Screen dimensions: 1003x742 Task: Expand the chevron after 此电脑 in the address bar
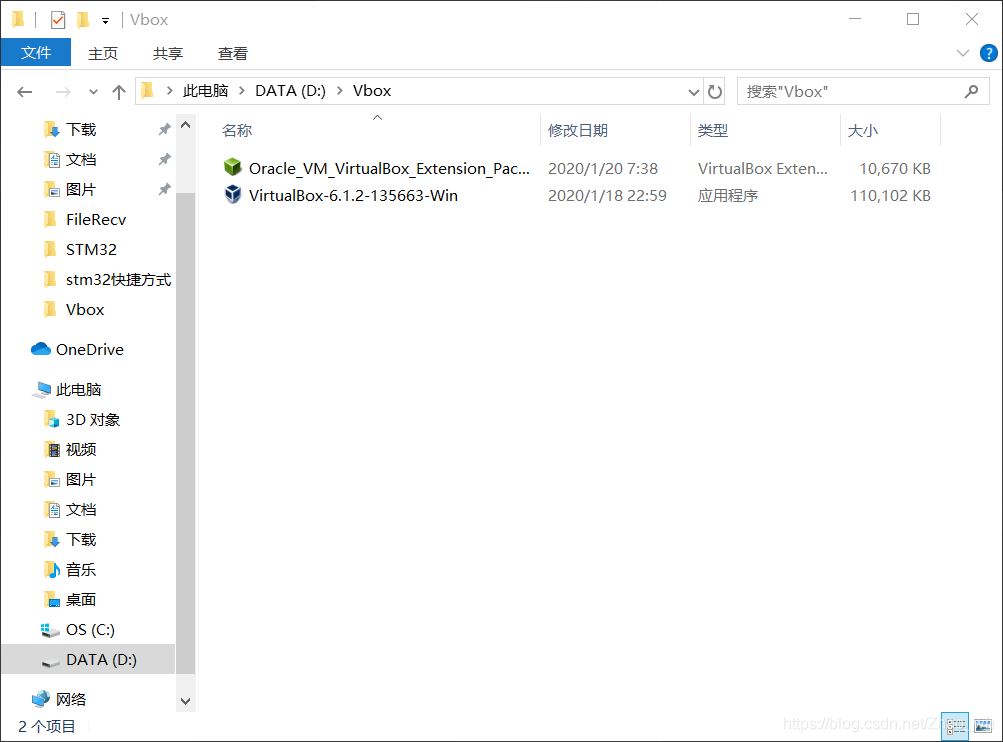tap(242, 91)
